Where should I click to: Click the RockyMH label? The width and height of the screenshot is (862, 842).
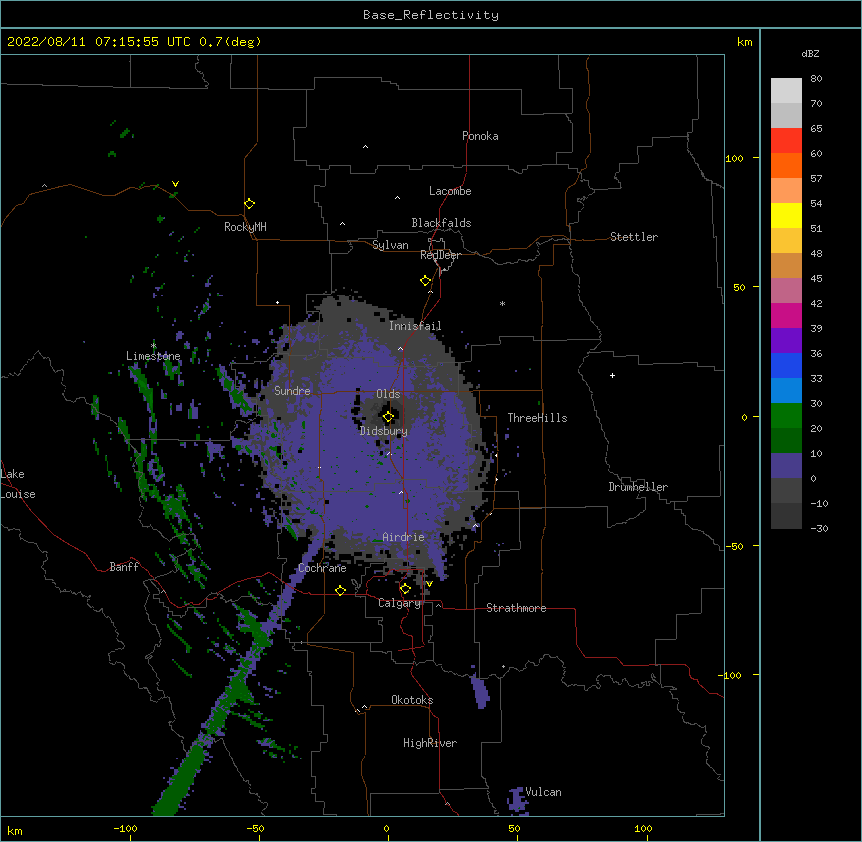(245, 226)
